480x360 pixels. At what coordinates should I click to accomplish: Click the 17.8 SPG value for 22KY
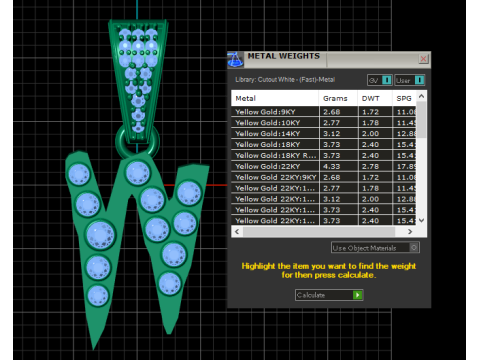click(x=405, y=166)
